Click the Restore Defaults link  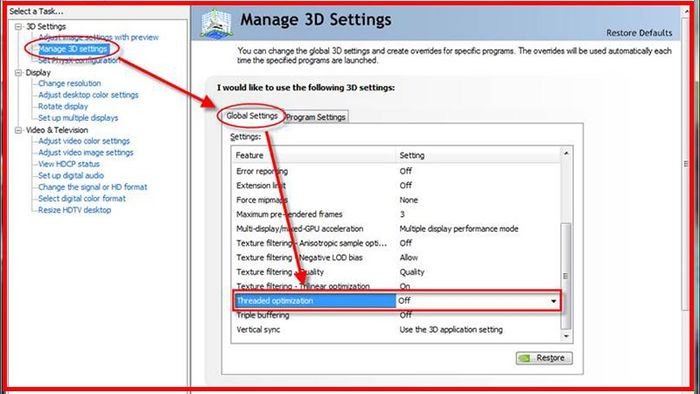pos(639,33)
